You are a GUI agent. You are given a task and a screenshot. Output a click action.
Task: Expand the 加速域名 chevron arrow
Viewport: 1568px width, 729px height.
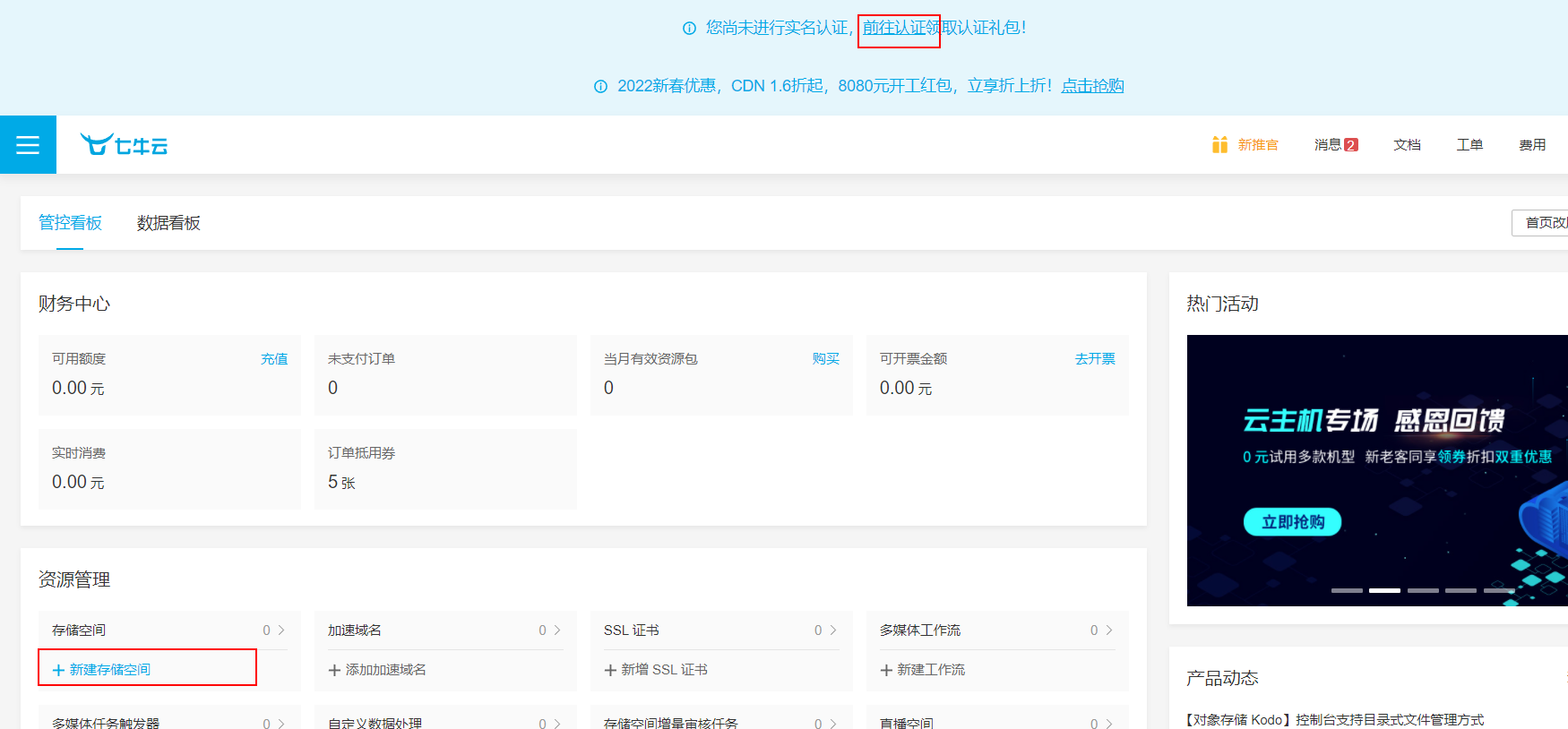557,630
